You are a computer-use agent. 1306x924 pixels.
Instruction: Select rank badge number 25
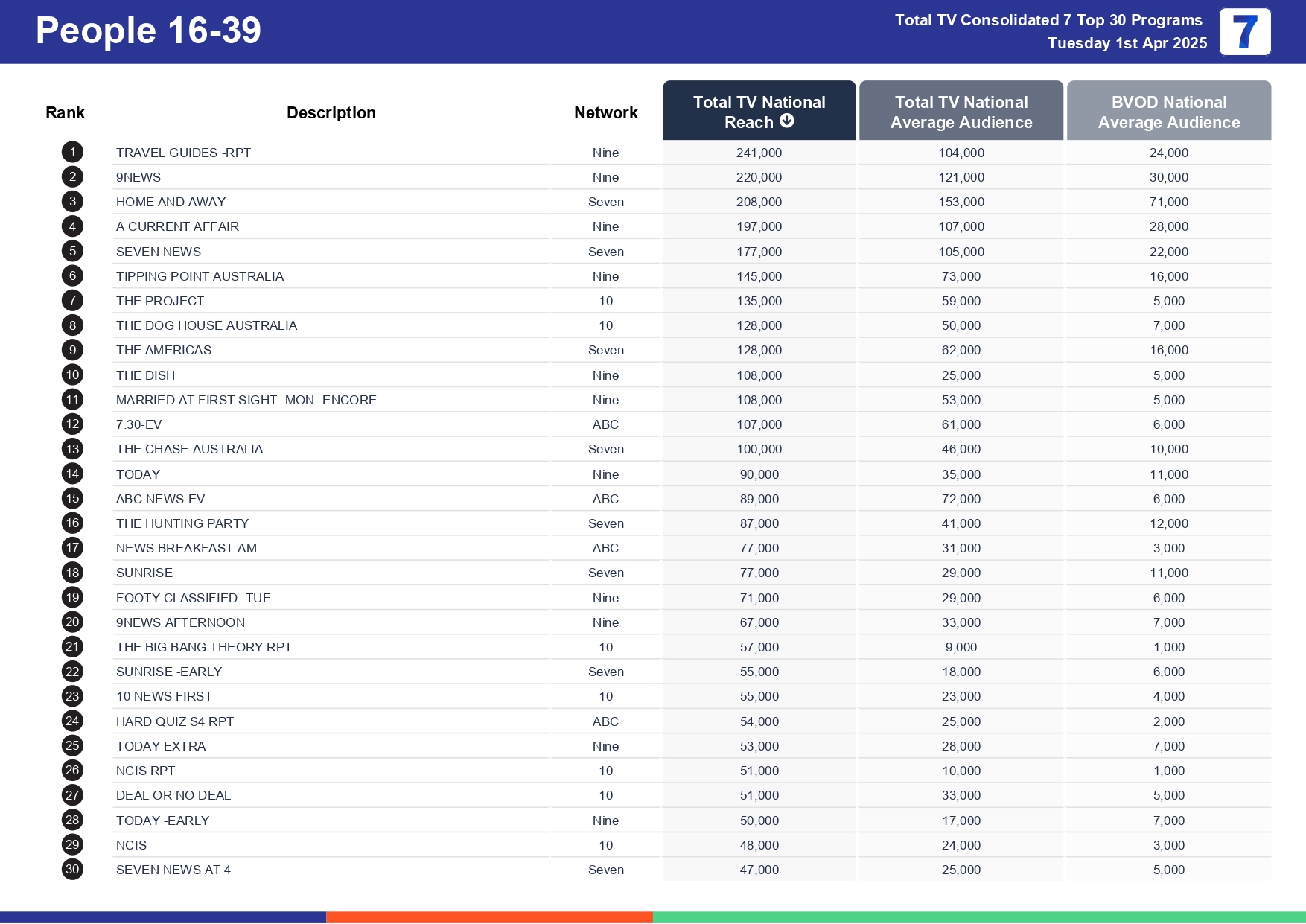pyautogui.click(x=71, y=745)
